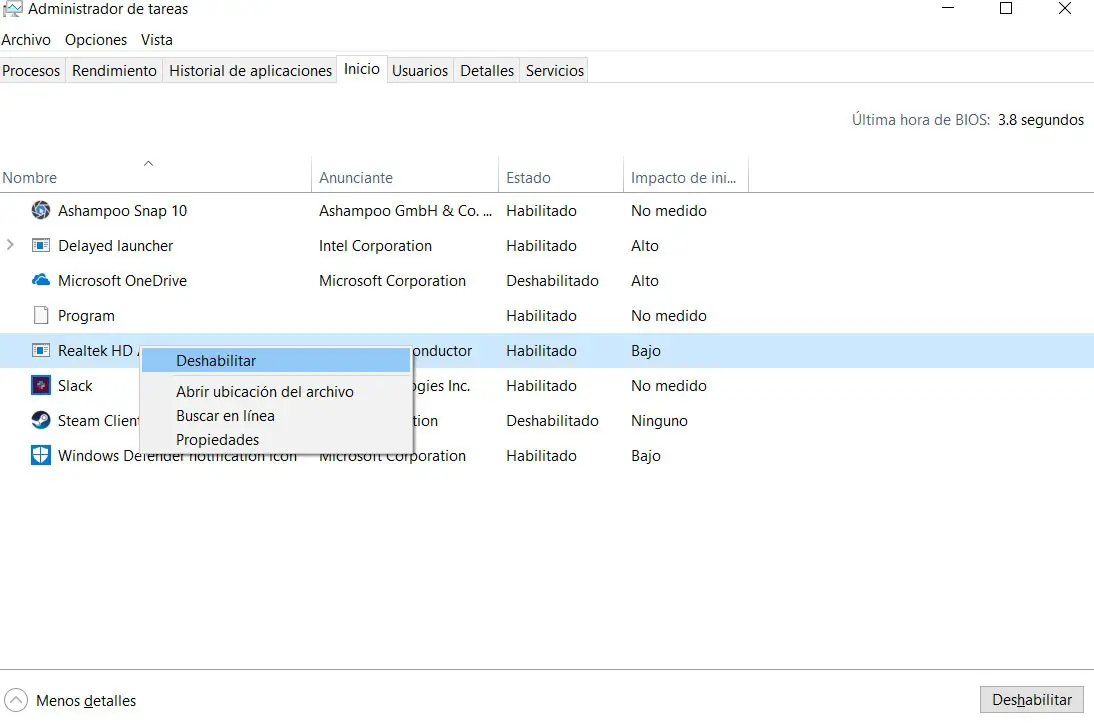Screen dimensions: 1094x727
Task: Click Bajo impact of Windows Defender row
Action: (x=645, y=456)
